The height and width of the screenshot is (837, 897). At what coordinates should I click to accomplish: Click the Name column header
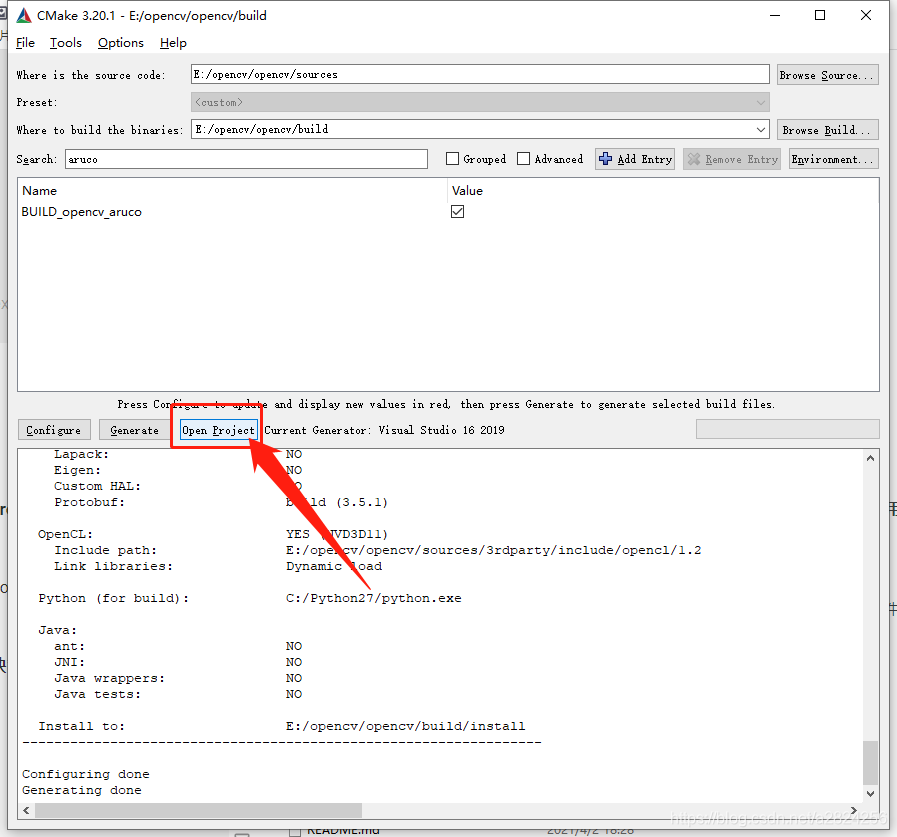pyautogui.click(x=39, y=191)
